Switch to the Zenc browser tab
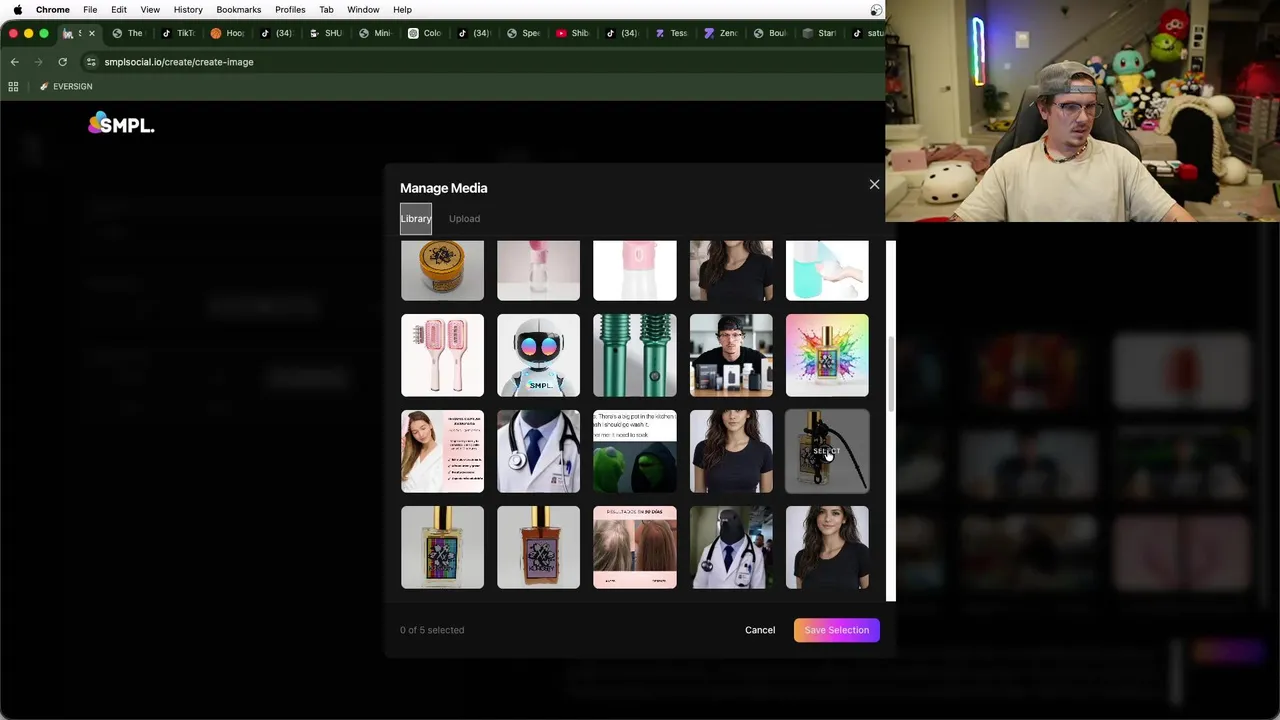The width and height of the screenshot is (1280, 720). (x=721, y=33)
